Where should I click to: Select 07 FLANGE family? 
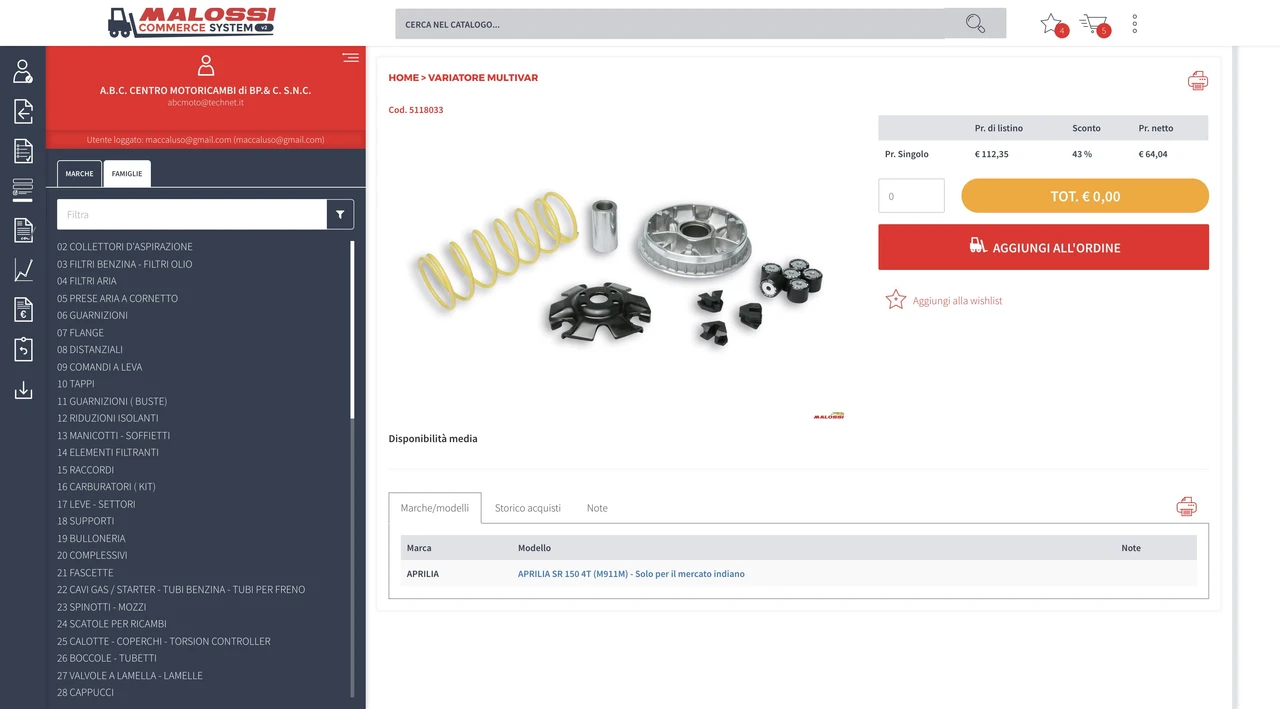(80, 332)
